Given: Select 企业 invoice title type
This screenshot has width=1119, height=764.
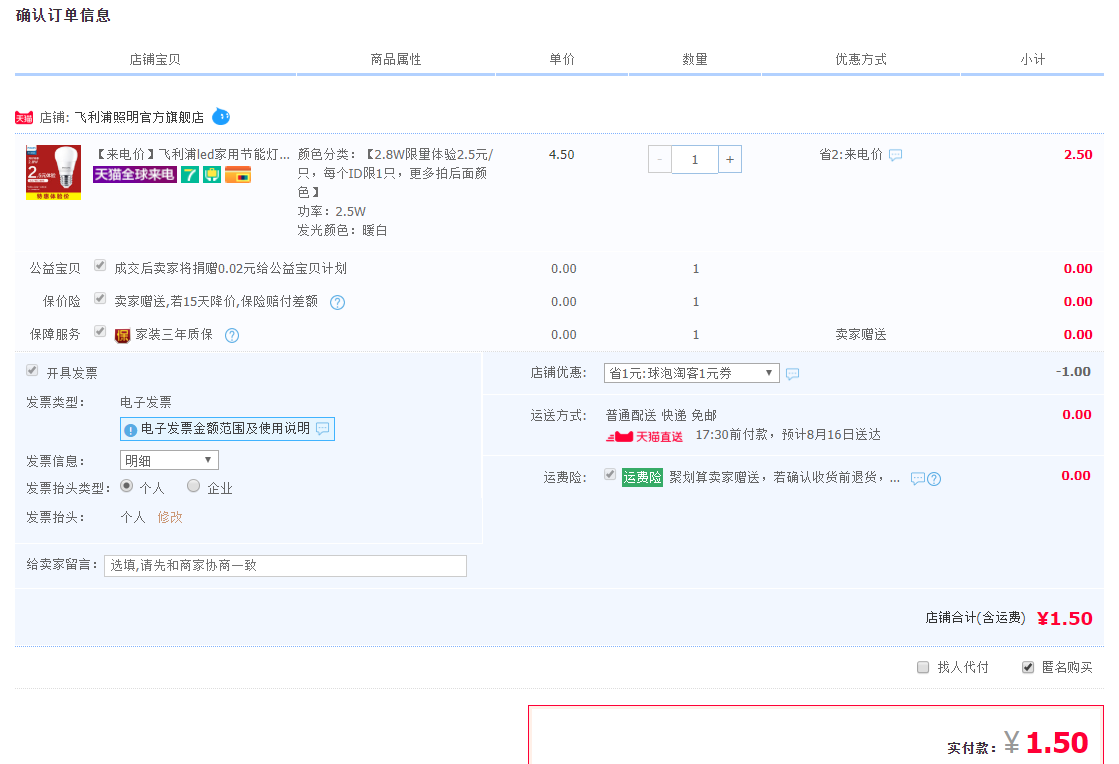Looking at the screenshot, I should pos(193,486).
